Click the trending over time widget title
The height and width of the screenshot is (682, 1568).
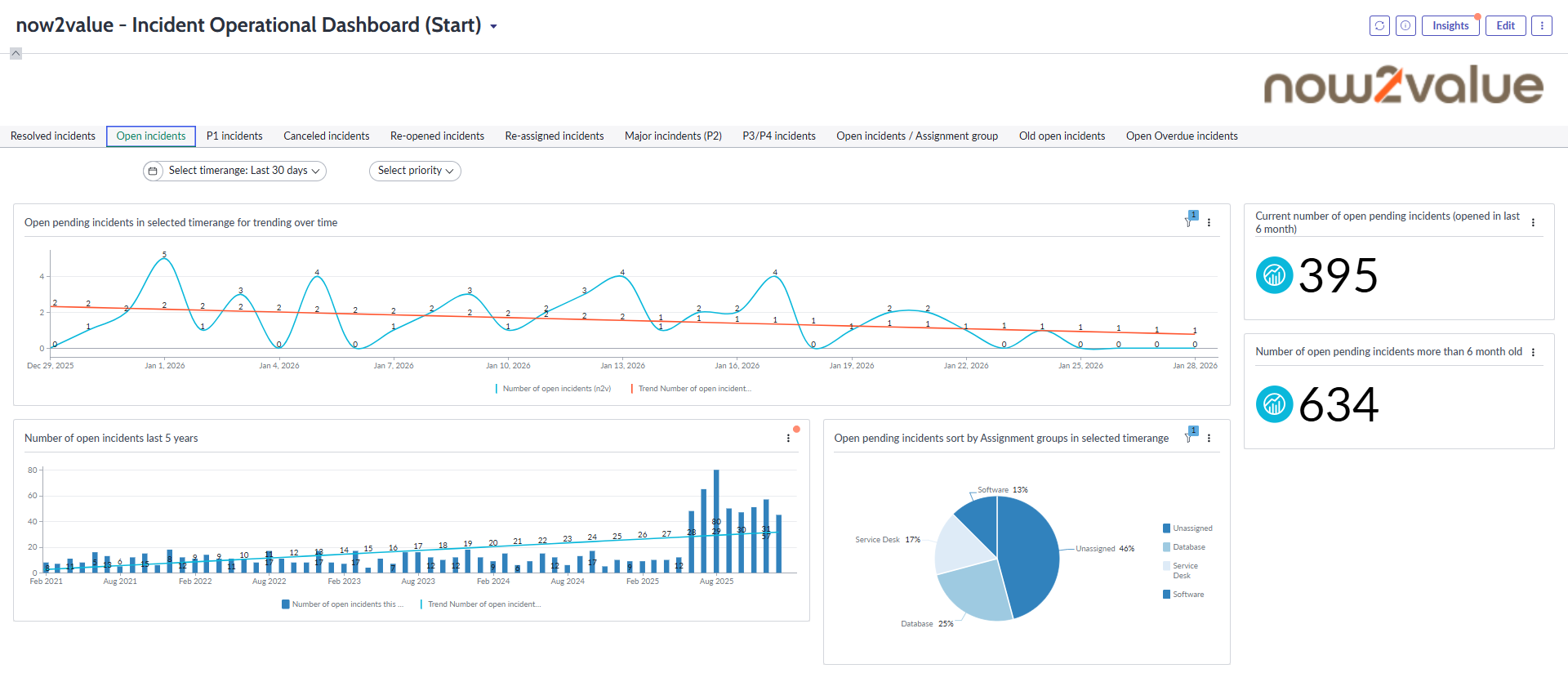[180, 223]
